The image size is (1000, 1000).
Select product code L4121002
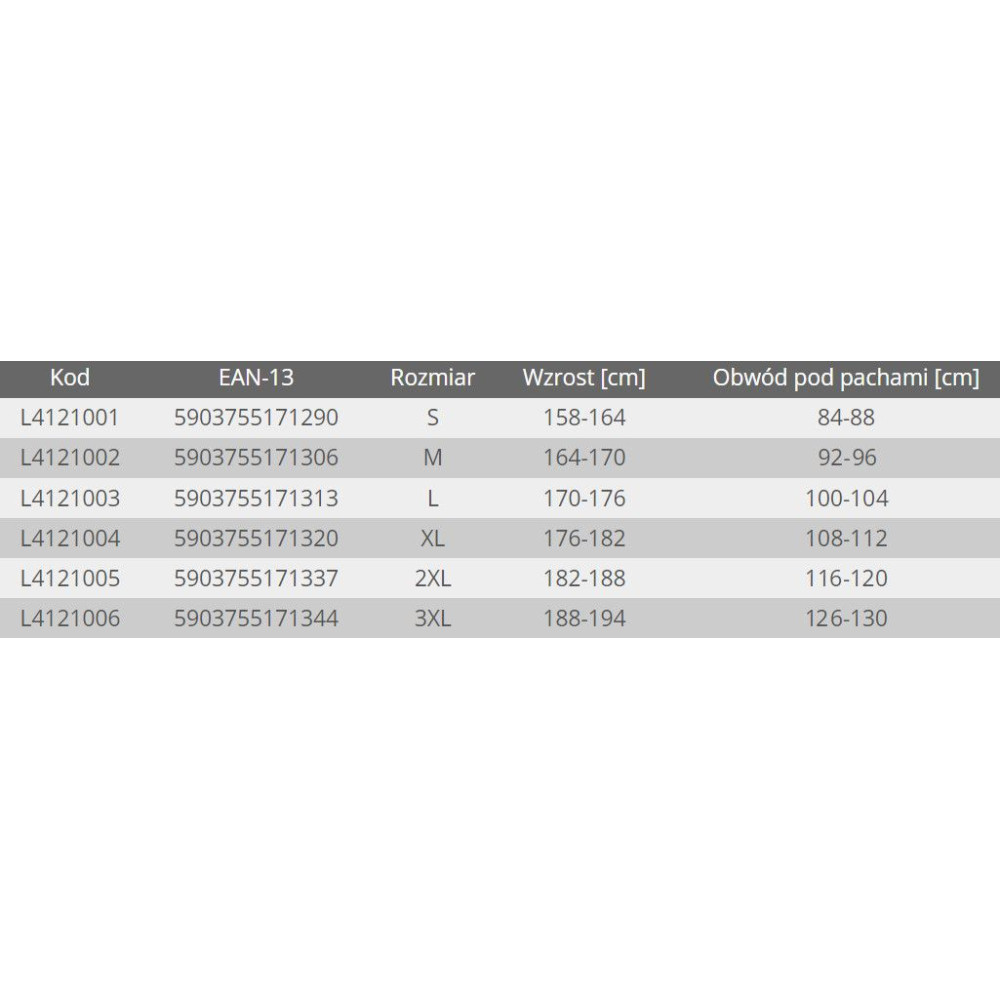(x=70, y=458)
